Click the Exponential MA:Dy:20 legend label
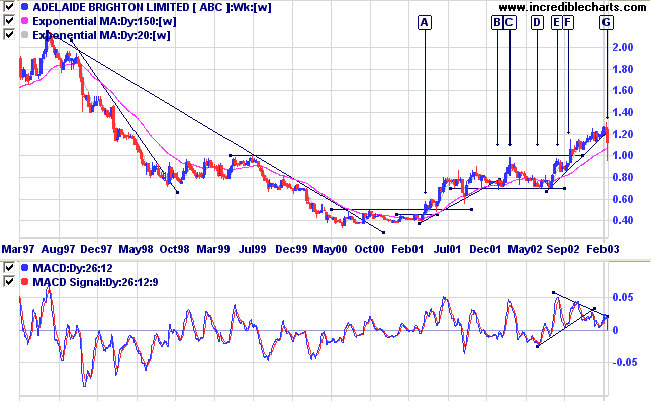 tap(101, 35)
